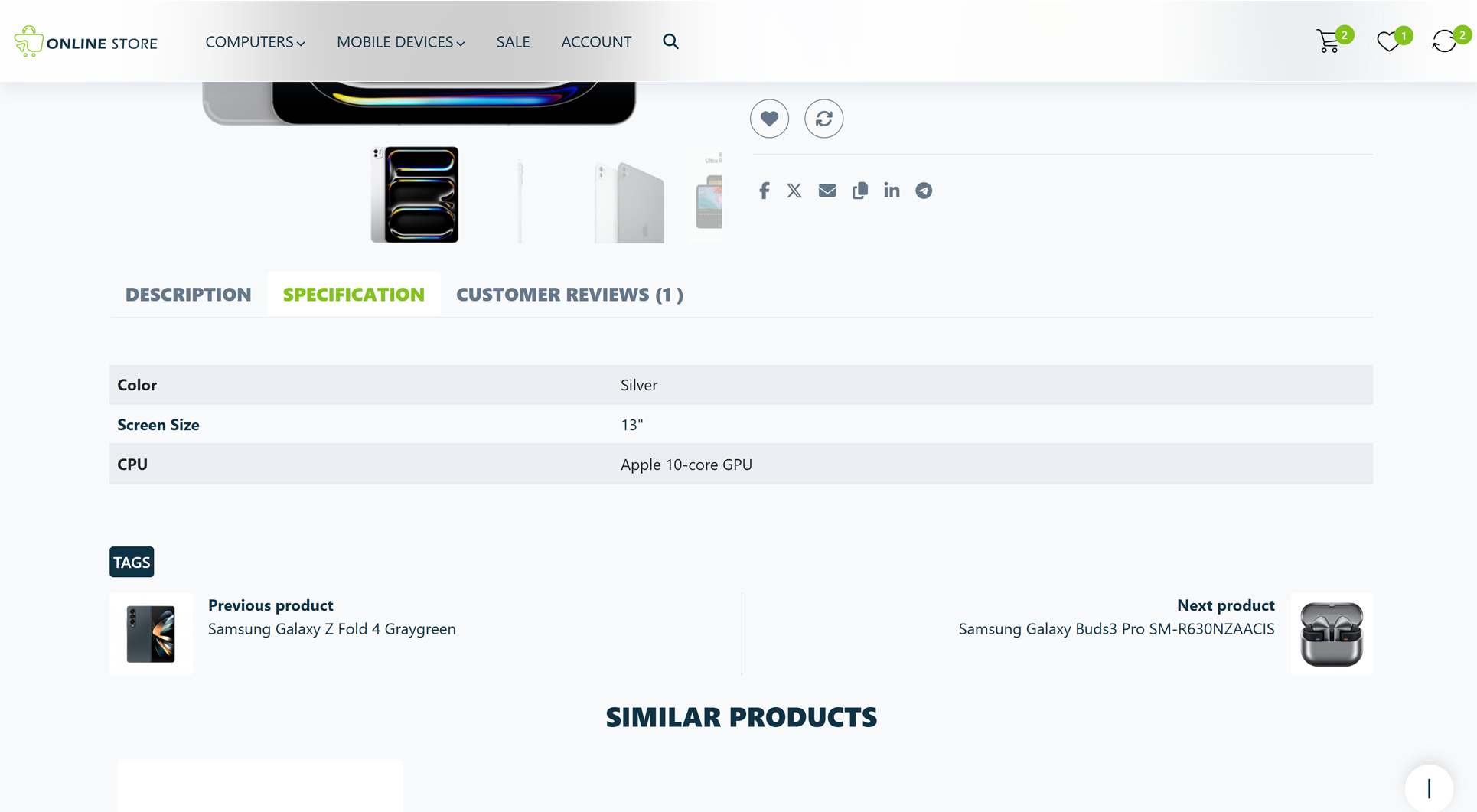Open previous product Samsung Galaxy Z Fold 4

(x=331, y=628)
